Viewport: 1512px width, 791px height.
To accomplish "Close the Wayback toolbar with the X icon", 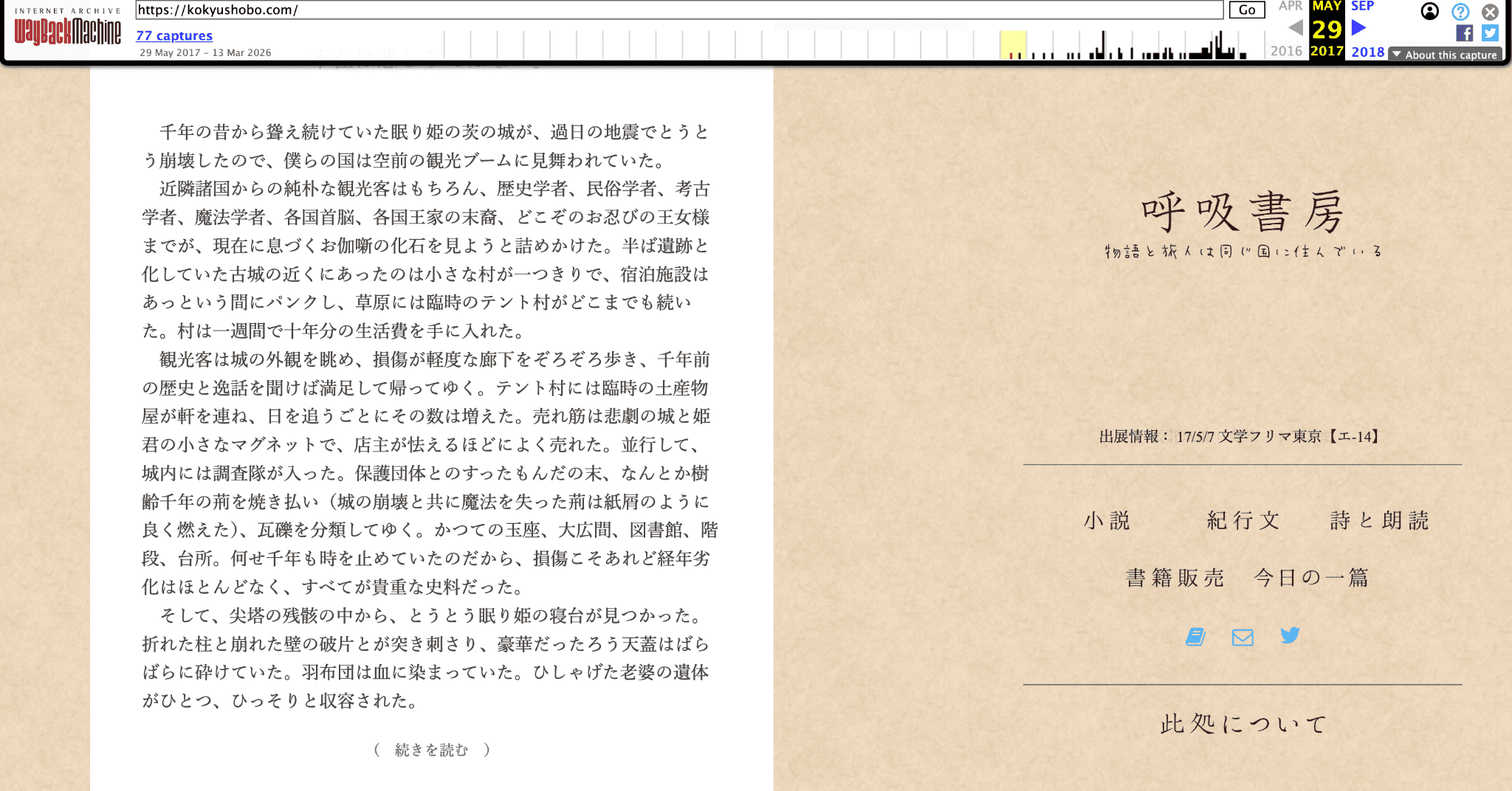I will [1491, 12].
